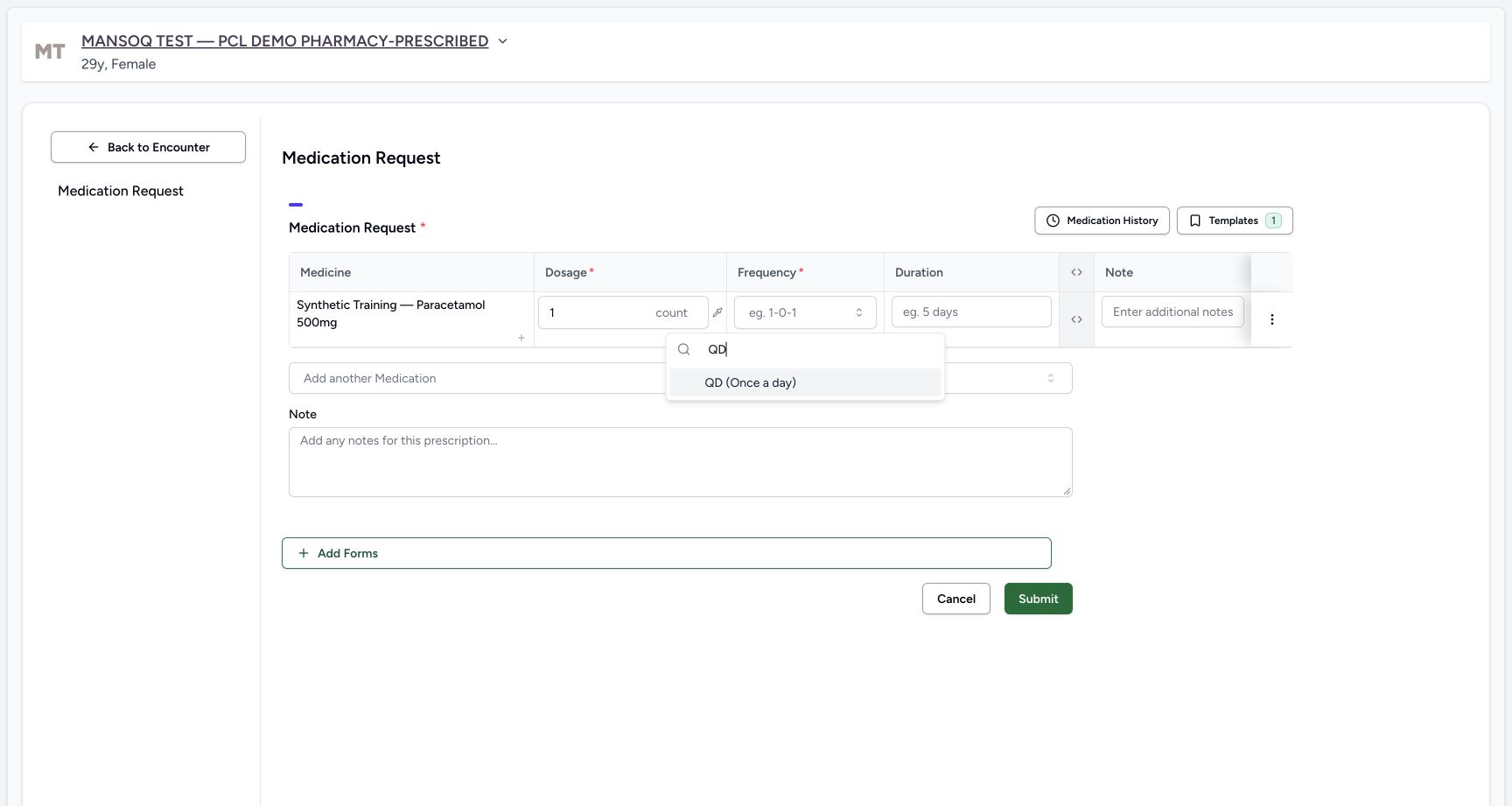Image resolution: width=1512 pixels, height=806 pixels.
Task: Open the three-dot menu for Paracetamol row
Action: tap(1272, 319)
